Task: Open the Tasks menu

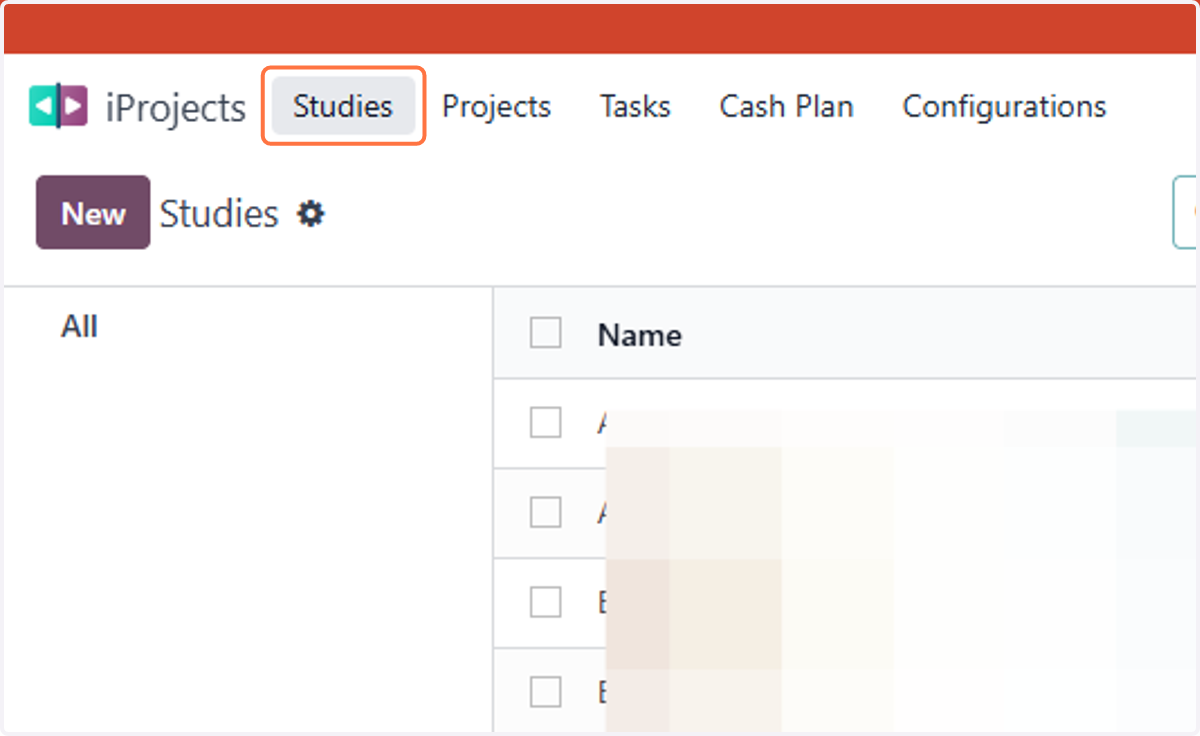Action: point(635,106)
